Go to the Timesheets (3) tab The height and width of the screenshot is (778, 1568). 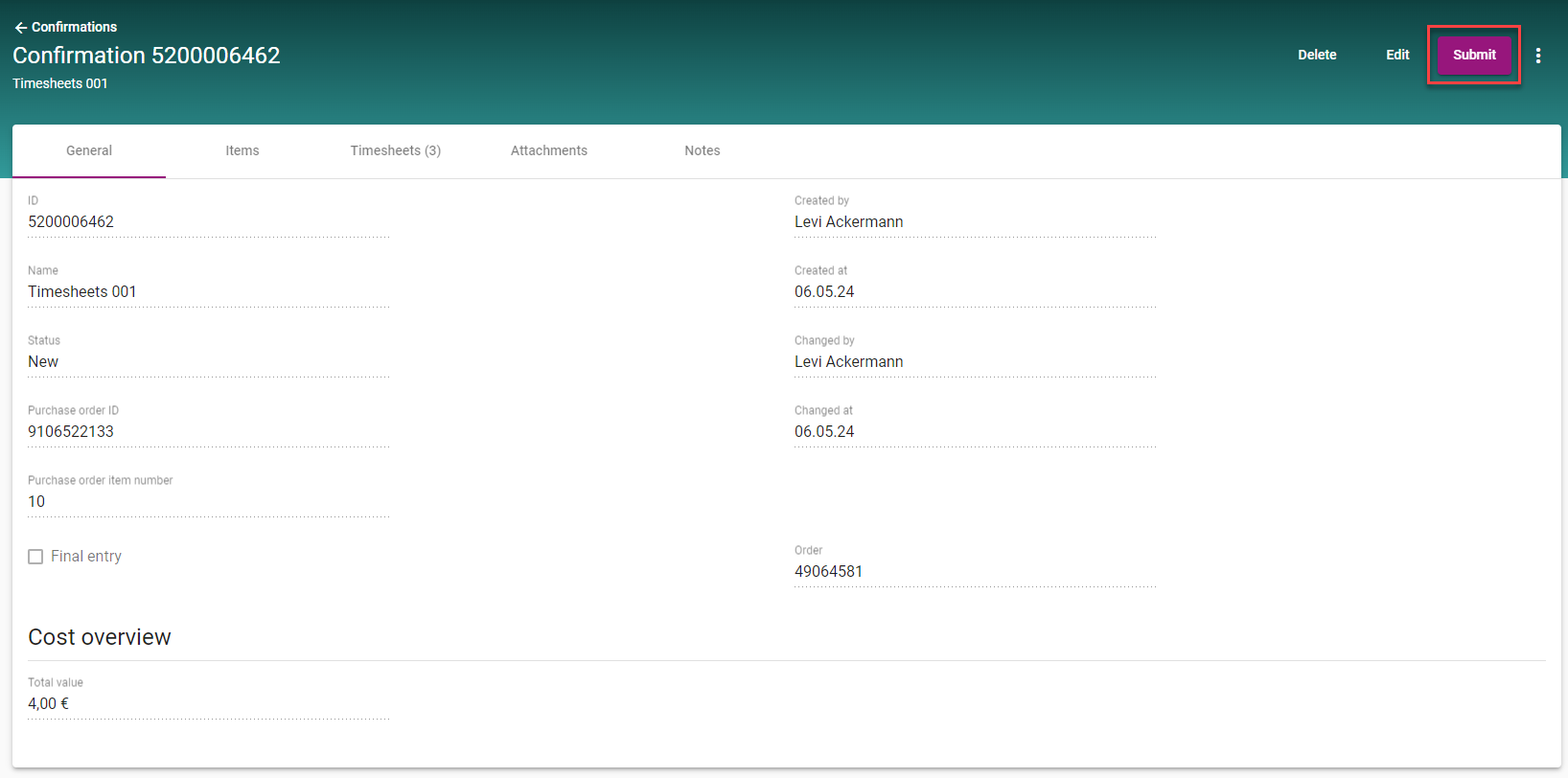[x=395, y=150]
